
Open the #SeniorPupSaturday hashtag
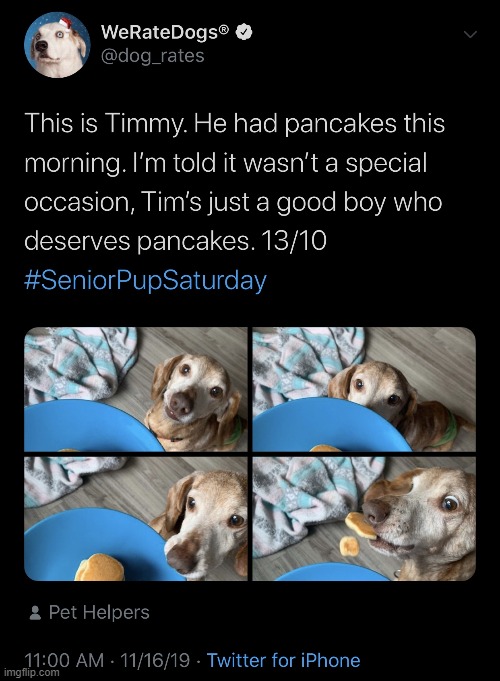[145, 281]
